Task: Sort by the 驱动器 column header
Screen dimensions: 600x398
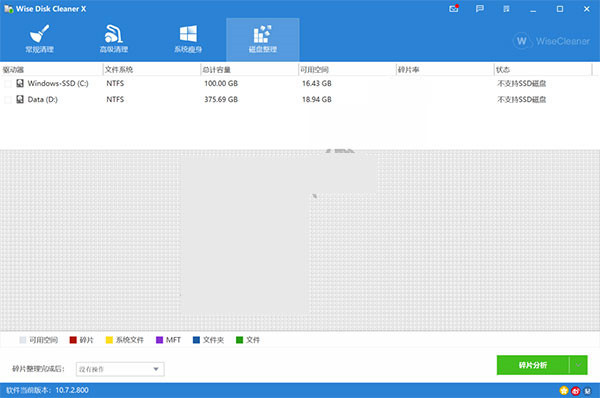Action: pos(51,70)
